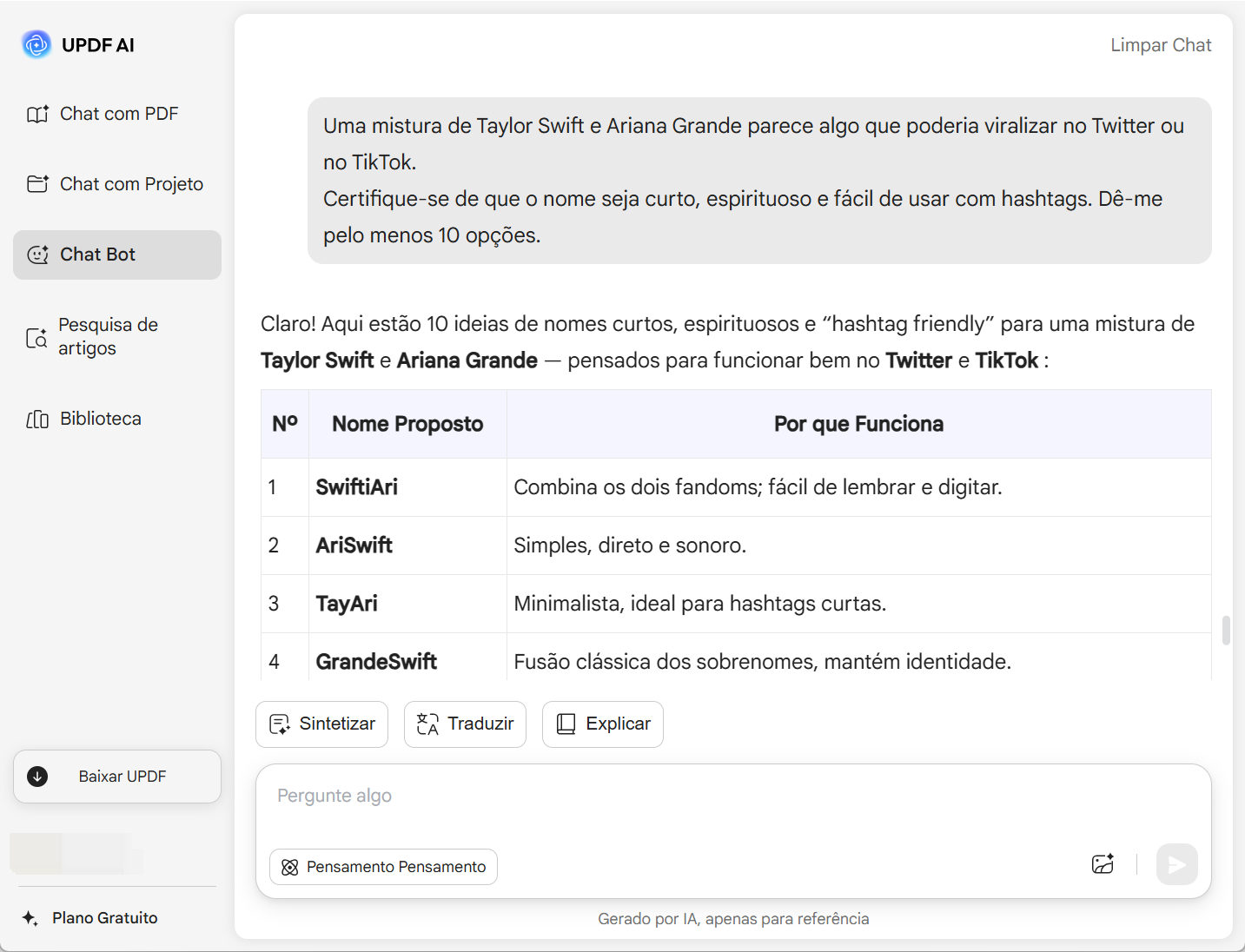Image resolution: width=1245 pixels, height=952 pixels.
Task: Click the Sintetizar button
Action: (x=322, y=724)
